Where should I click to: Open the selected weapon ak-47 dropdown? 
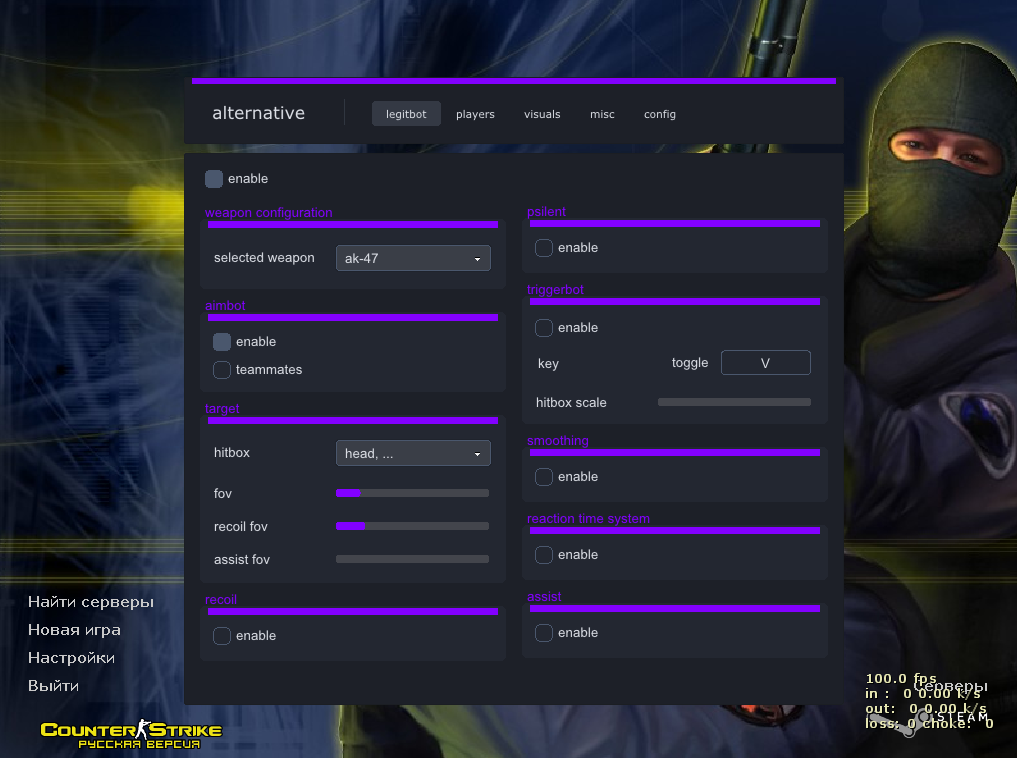point(413,258)
